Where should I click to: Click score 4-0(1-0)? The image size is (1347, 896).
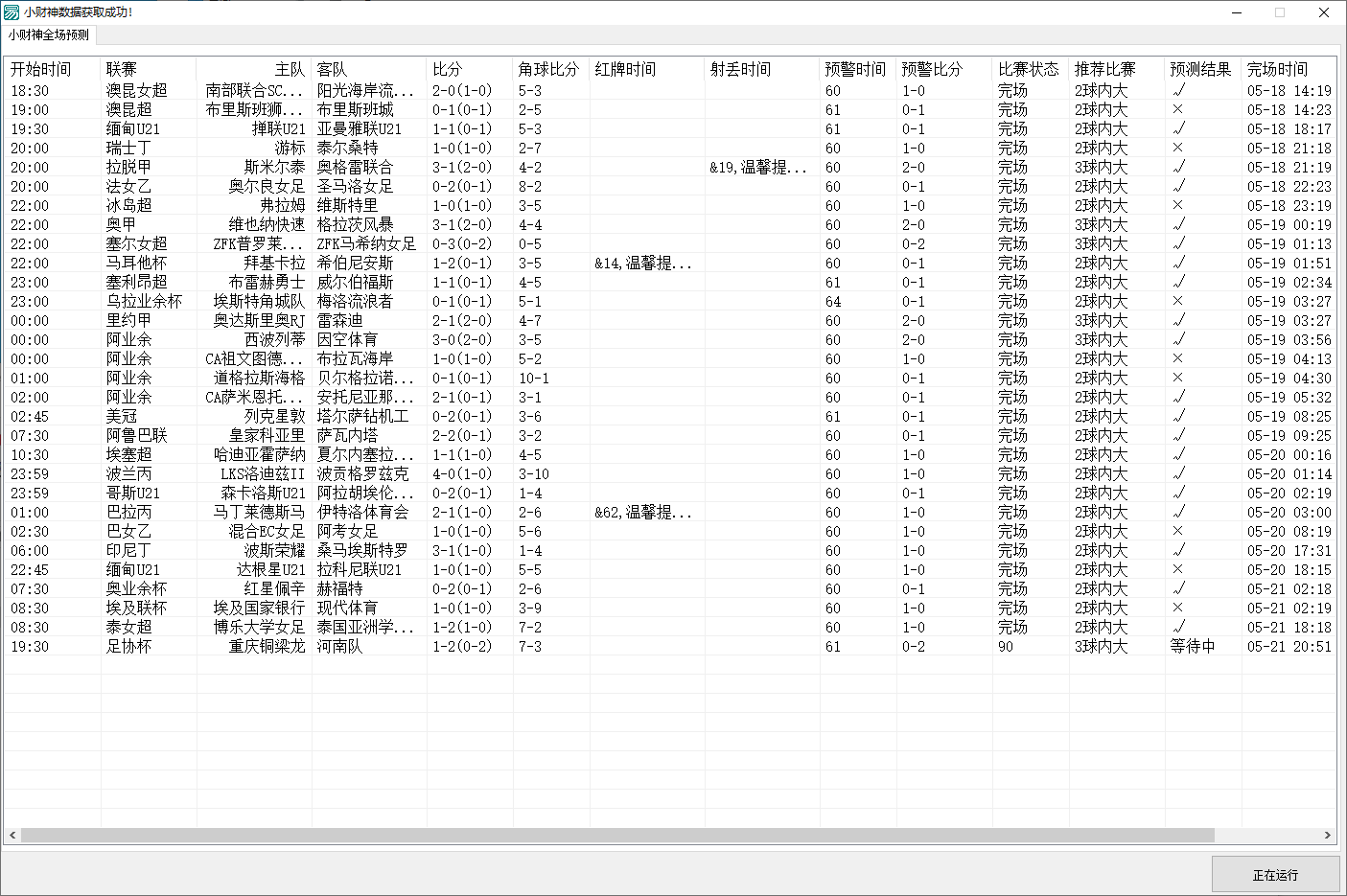pos(461,473)
